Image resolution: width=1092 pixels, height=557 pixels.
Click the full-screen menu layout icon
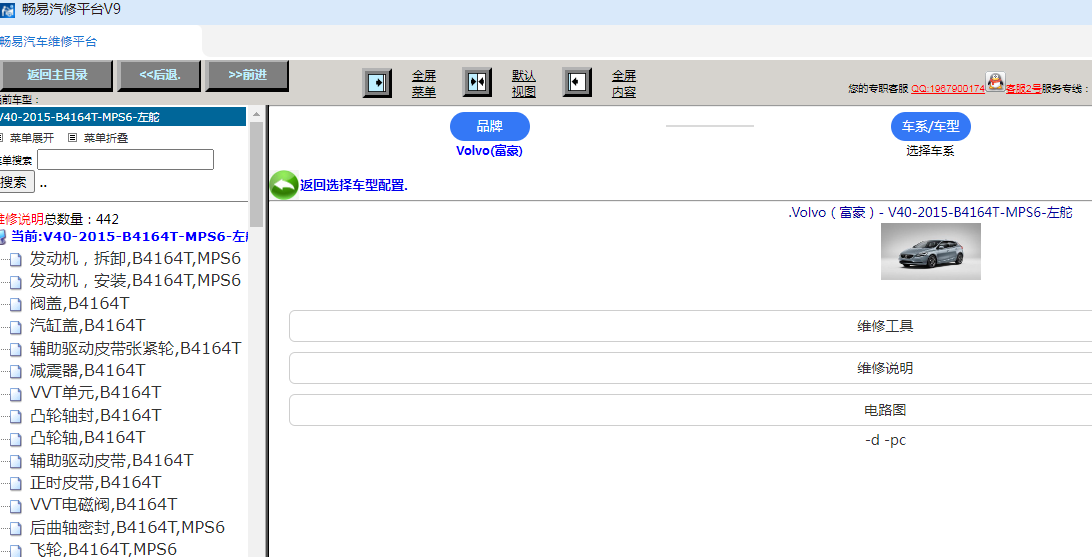tap(377, 83)
